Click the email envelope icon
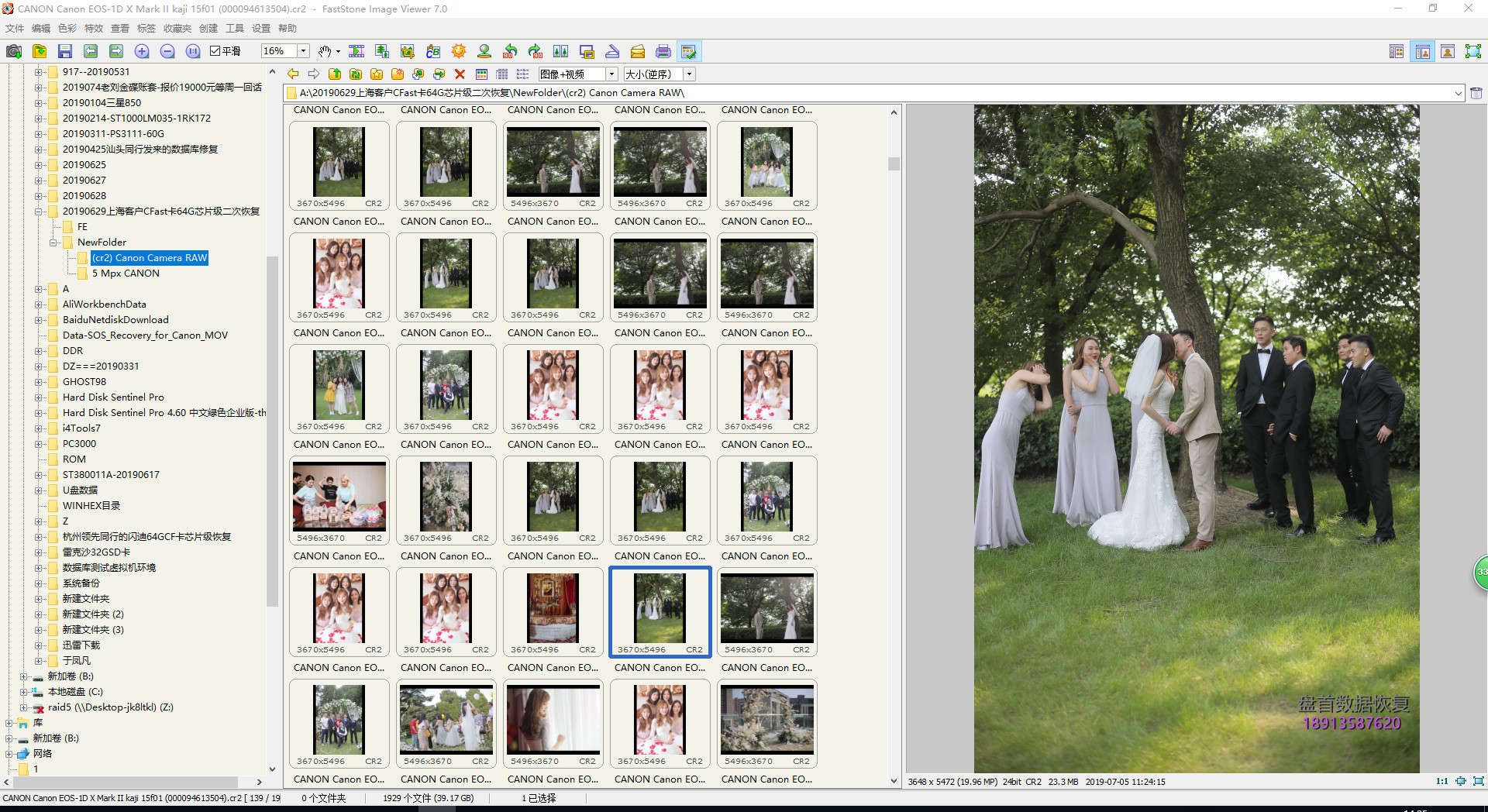This screenshot has width=1488, height=812. coord(638,51)
